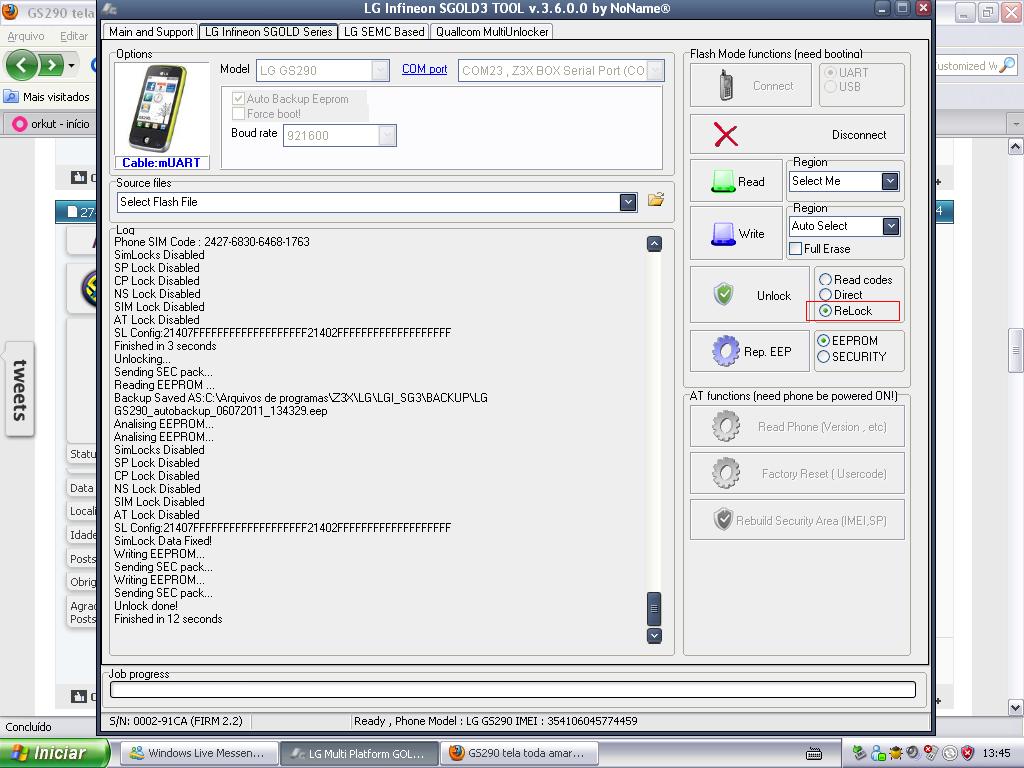Screen dimensions: 1024x768
Task: Click the Firefox search magnifier icon
Action: tap(1007, 65)
